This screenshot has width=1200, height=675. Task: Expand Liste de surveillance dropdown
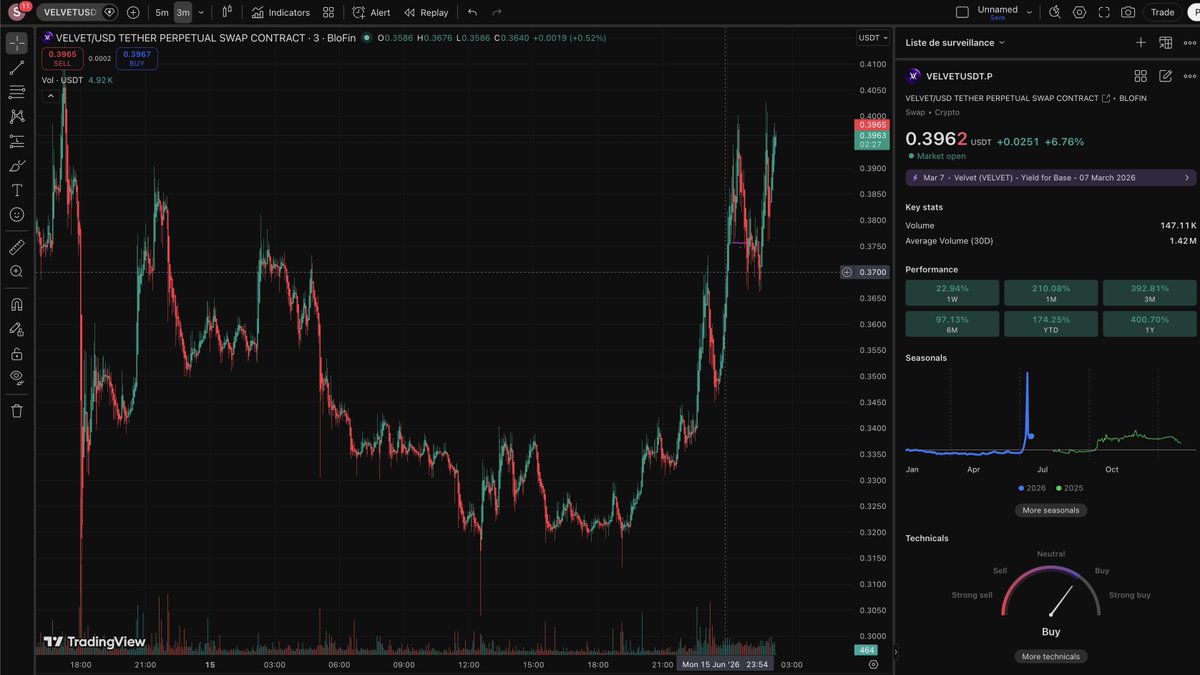click(955, 42)
